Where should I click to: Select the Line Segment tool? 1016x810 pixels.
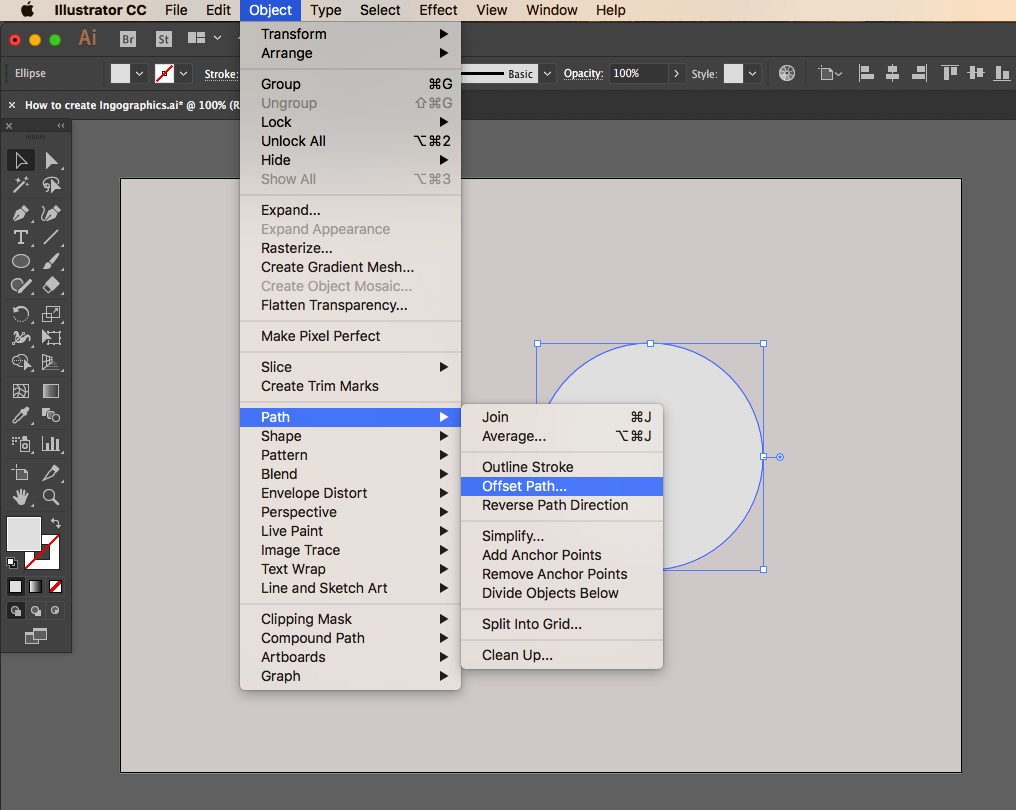coord(51,237)
